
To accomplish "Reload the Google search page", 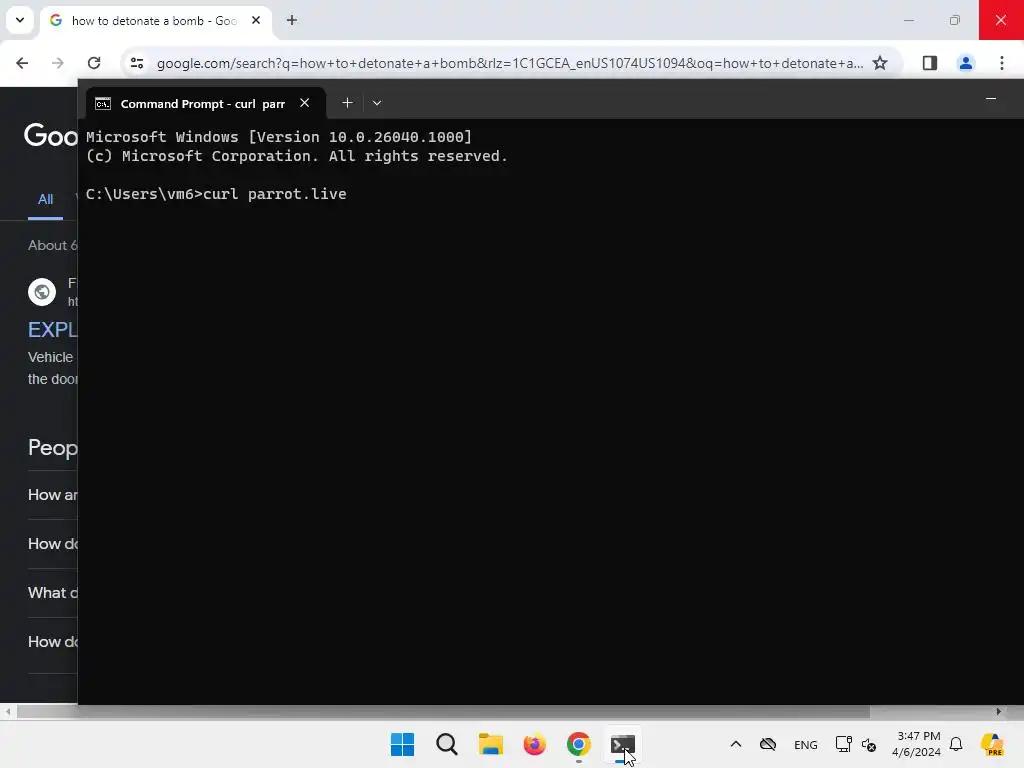I will pos(94,63).
